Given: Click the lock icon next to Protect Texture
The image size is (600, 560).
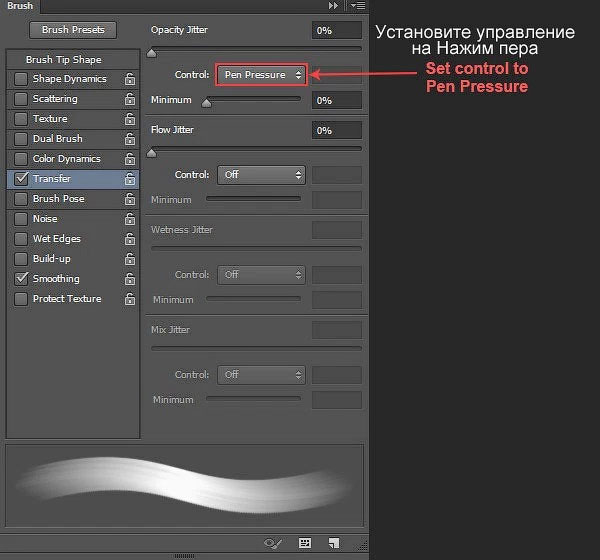Looking at the screenshot, I should (130, 299).
